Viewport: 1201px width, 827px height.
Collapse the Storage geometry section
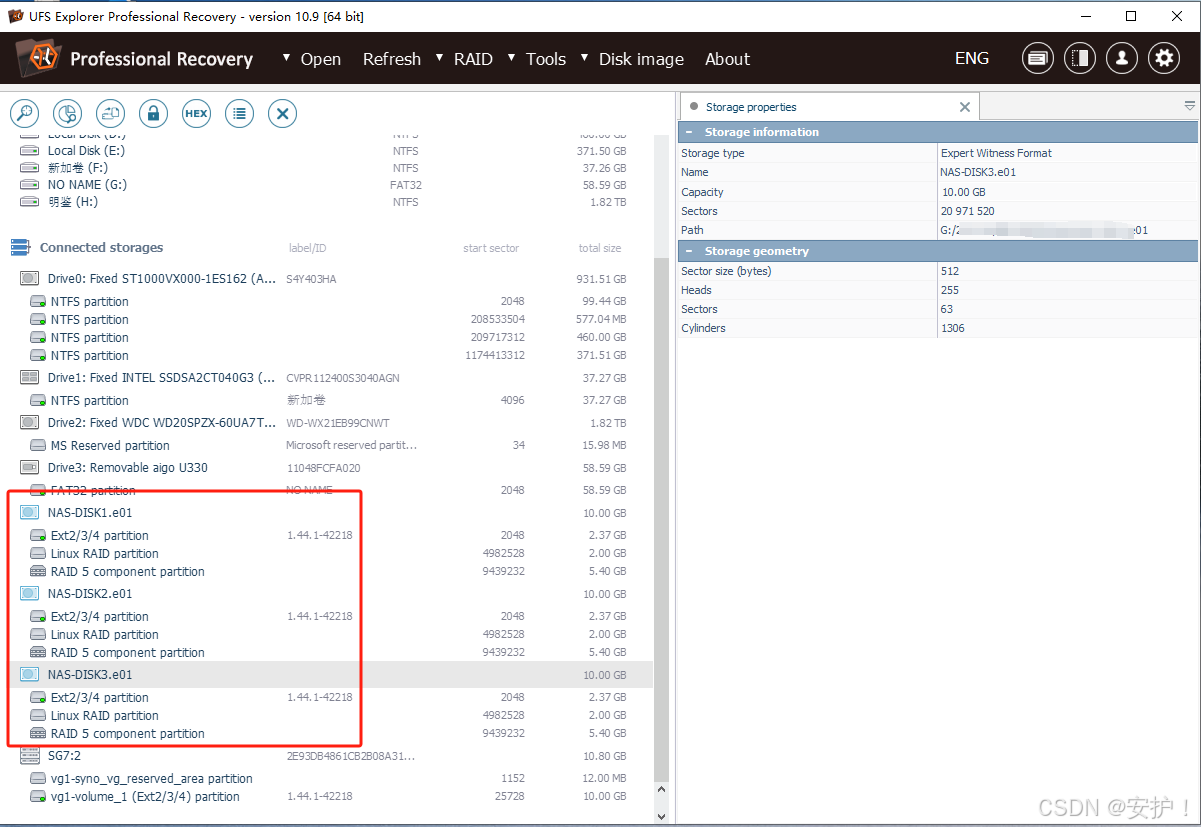click(690, 251)
